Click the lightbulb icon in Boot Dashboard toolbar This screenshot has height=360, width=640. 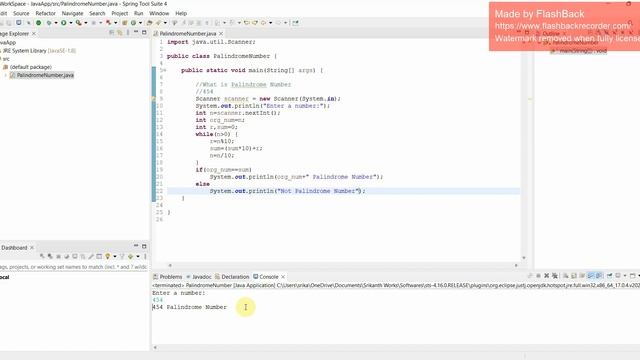click(107, 256)
